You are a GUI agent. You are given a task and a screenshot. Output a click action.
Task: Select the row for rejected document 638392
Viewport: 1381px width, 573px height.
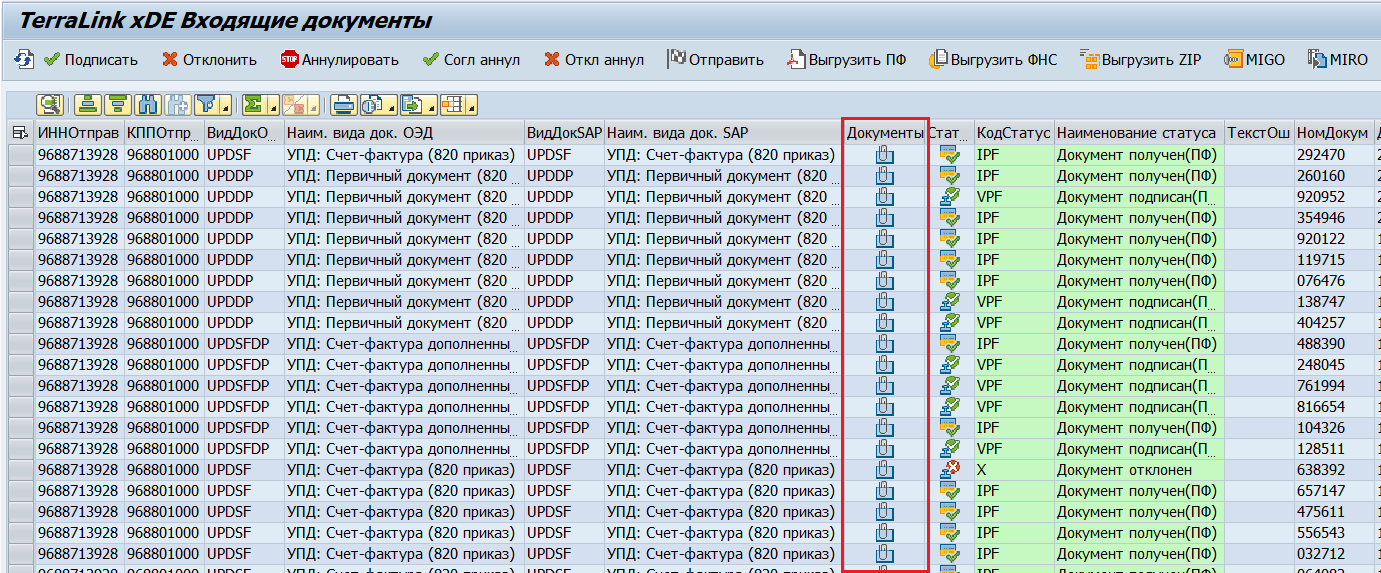pyautogui.click(x=20, y=470)
